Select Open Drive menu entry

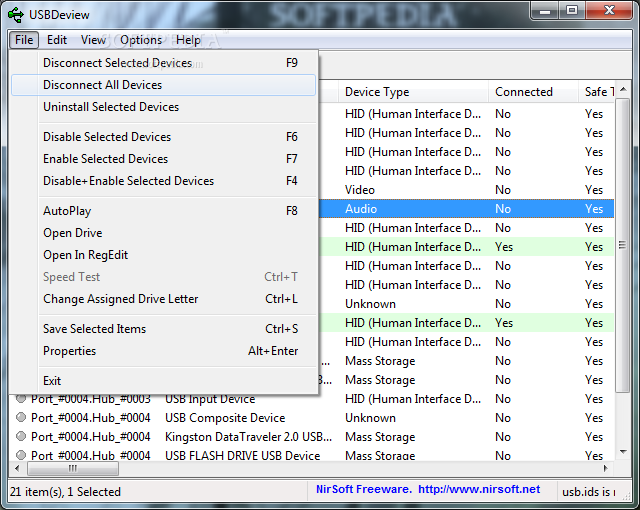click(163, 233)
